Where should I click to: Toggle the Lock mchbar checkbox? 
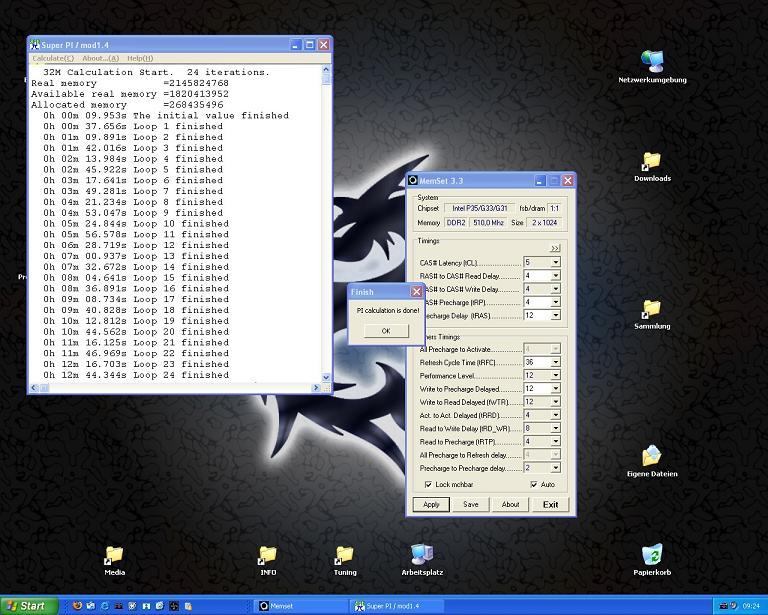pyautogui.click(x=429, y=484)
